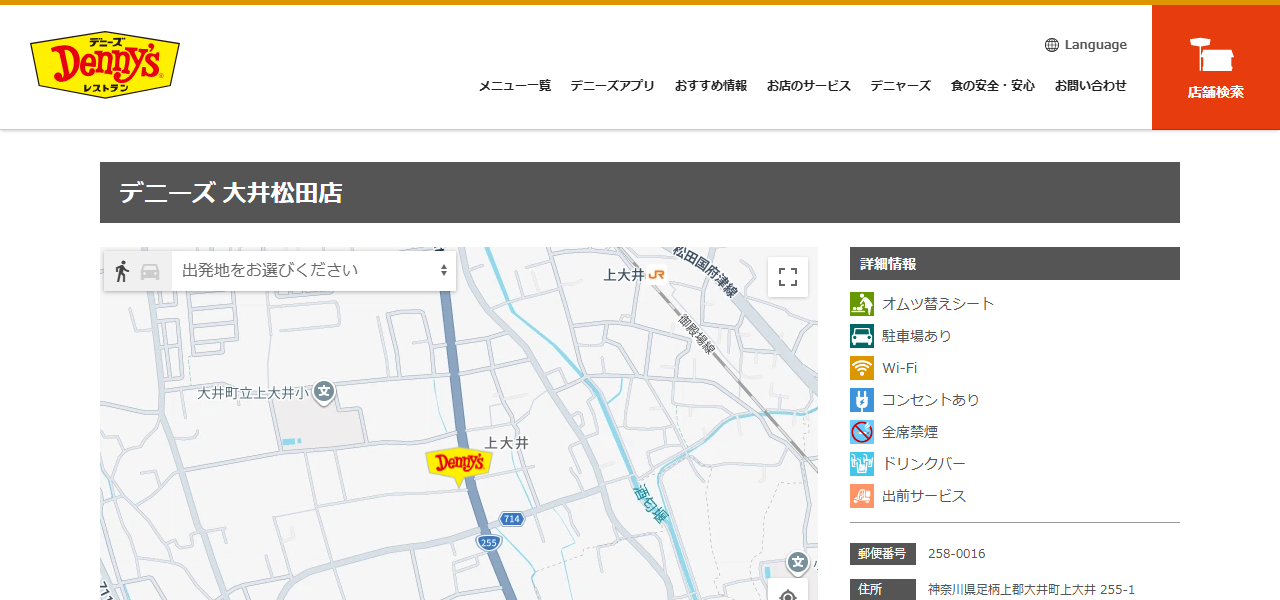Click the Denny's marker on the map
The width and height of the screenshot is (1280, 600).
tap(459, 466)
